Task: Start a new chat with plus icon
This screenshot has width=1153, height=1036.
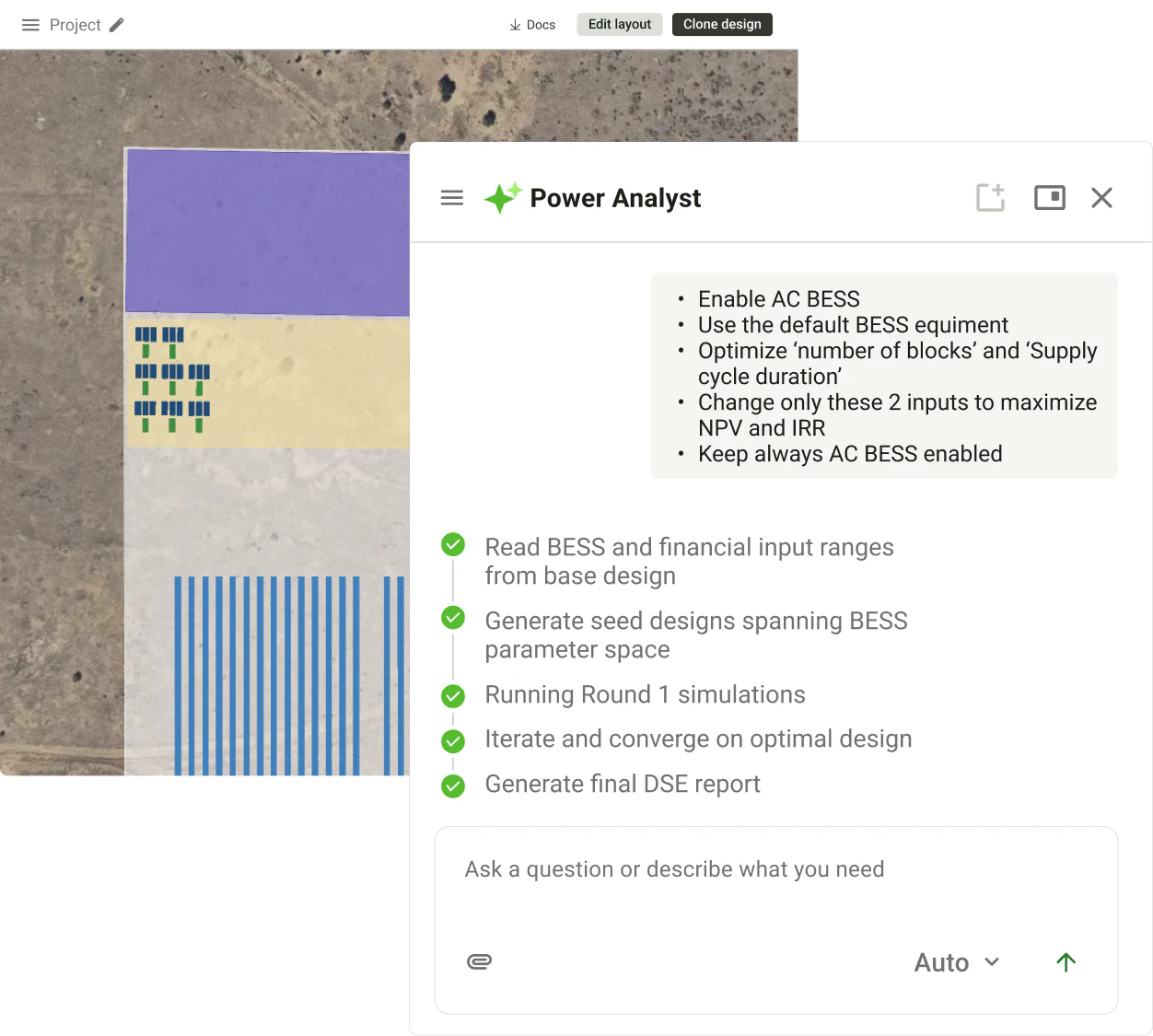Action: tap(991, 197)
